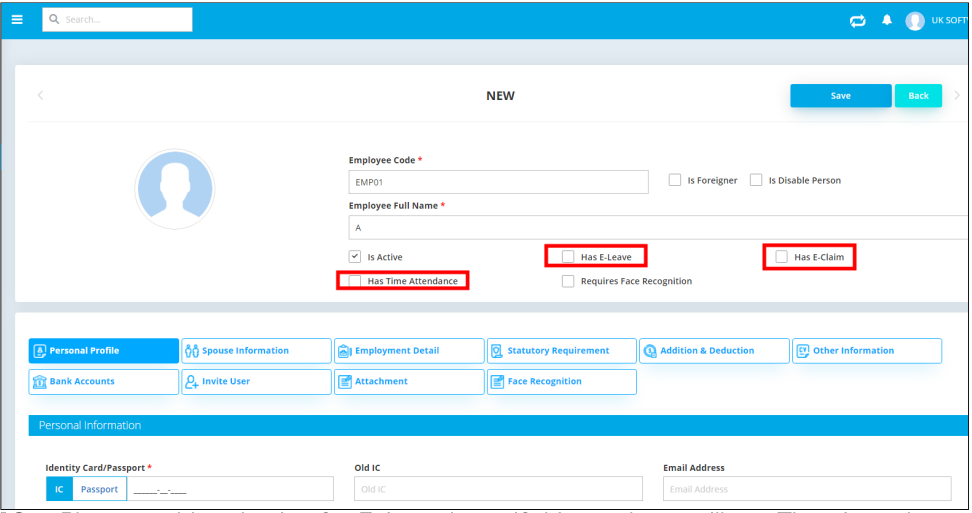The image size is (972, 513).
Task: Open the Bank Accounts tab
Action: tap(104, 381)
